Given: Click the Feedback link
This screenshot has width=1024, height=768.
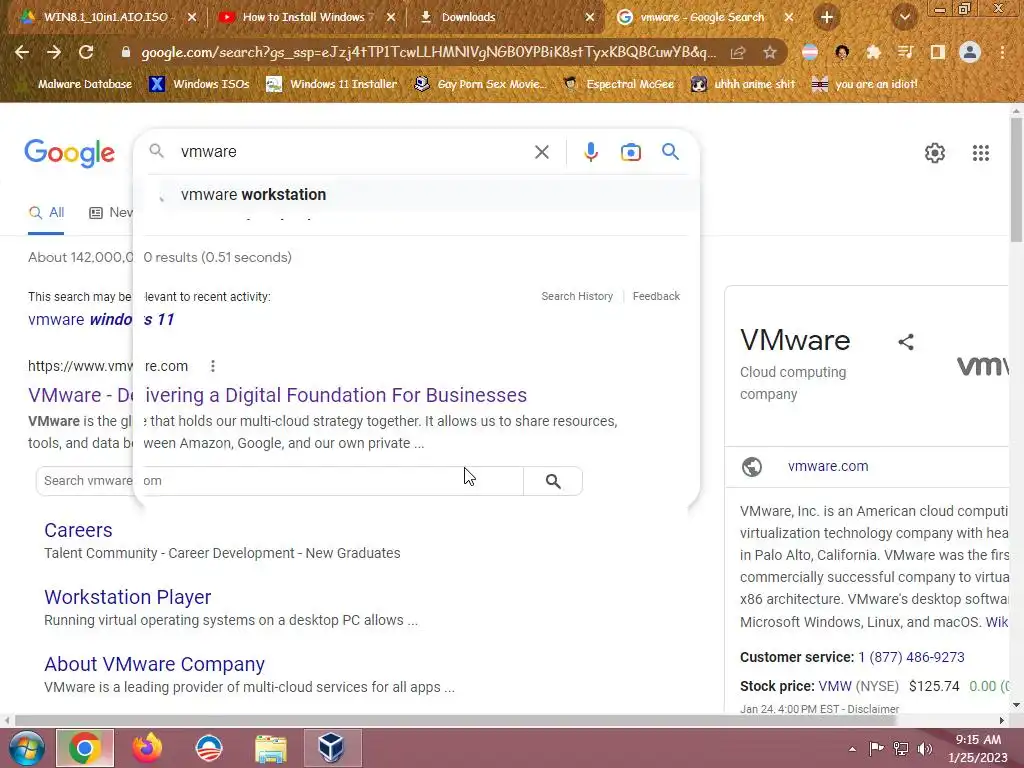Looking at the screenshot, I should click(656, 296).
